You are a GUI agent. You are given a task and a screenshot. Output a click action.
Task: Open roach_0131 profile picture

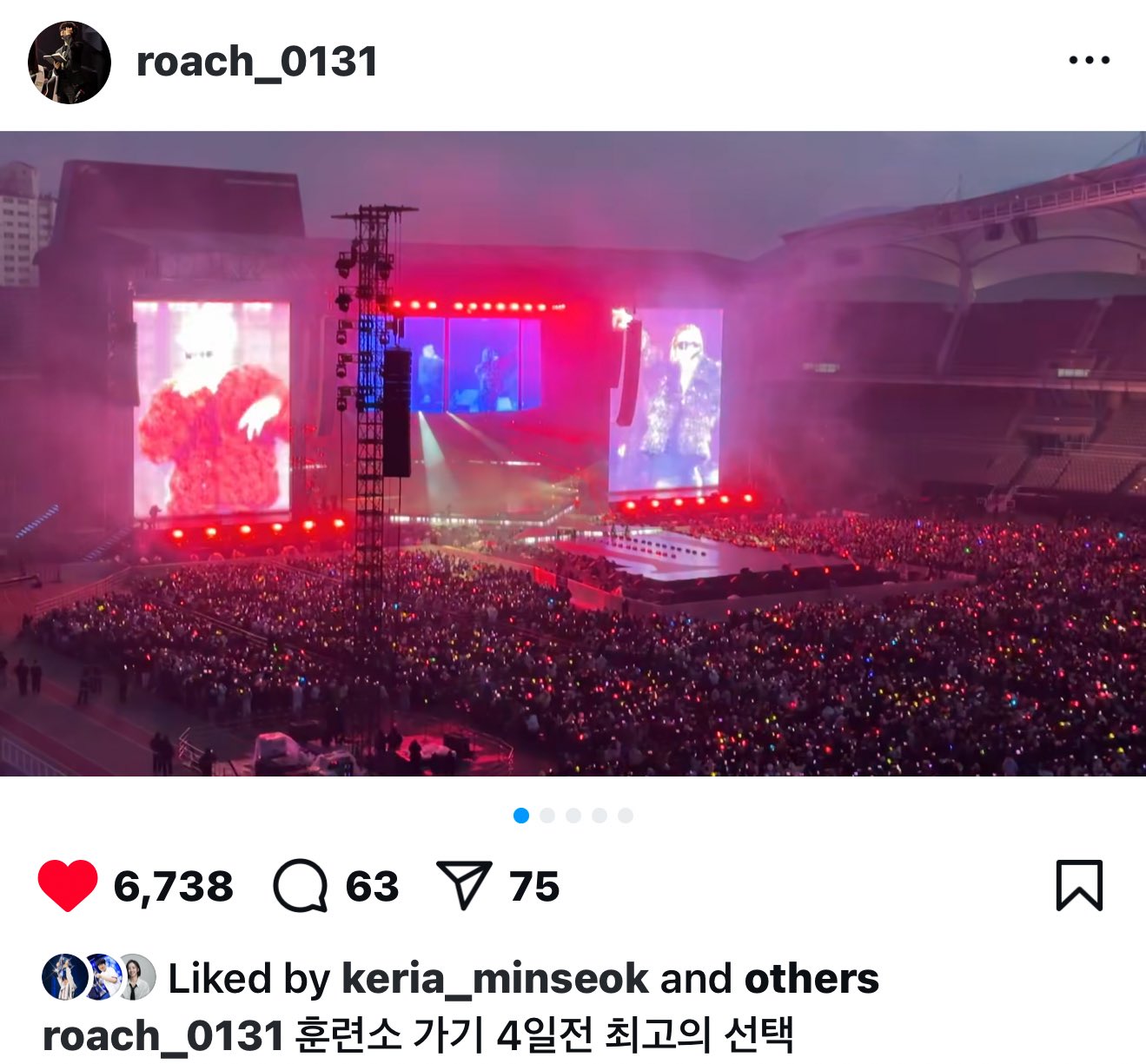click(x=70, y=63)
